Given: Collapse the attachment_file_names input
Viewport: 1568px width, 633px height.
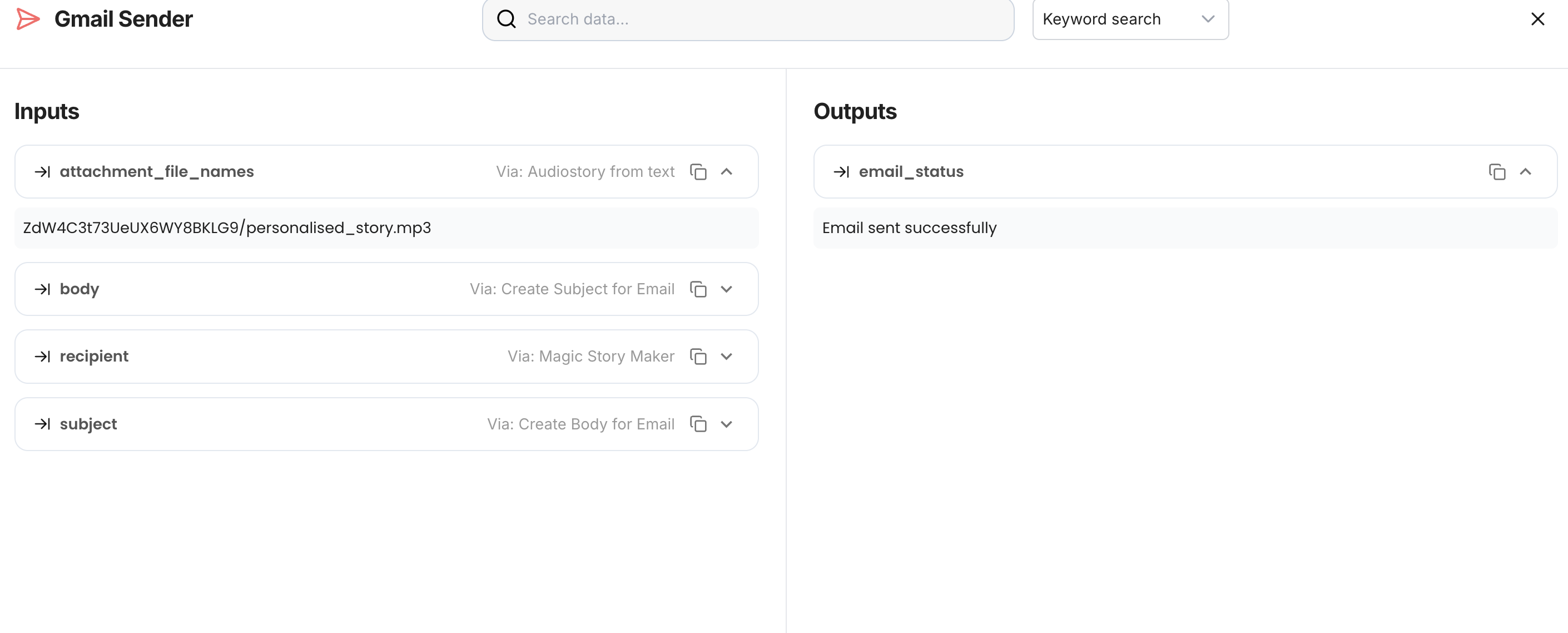Looking at the screenshot, I should tap(727, 172).
